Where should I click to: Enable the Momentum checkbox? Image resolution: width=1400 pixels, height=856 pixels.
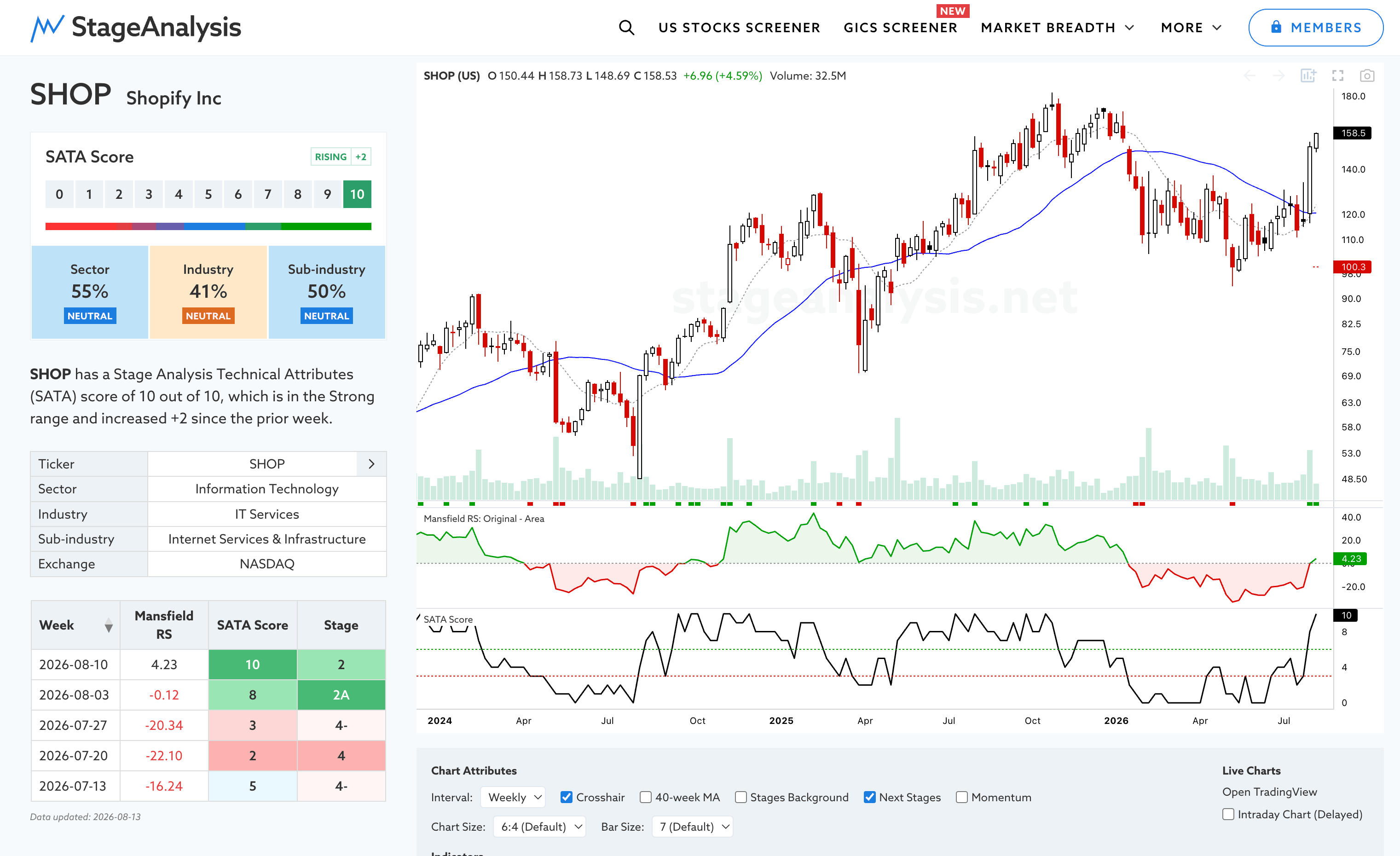[961, 797]
